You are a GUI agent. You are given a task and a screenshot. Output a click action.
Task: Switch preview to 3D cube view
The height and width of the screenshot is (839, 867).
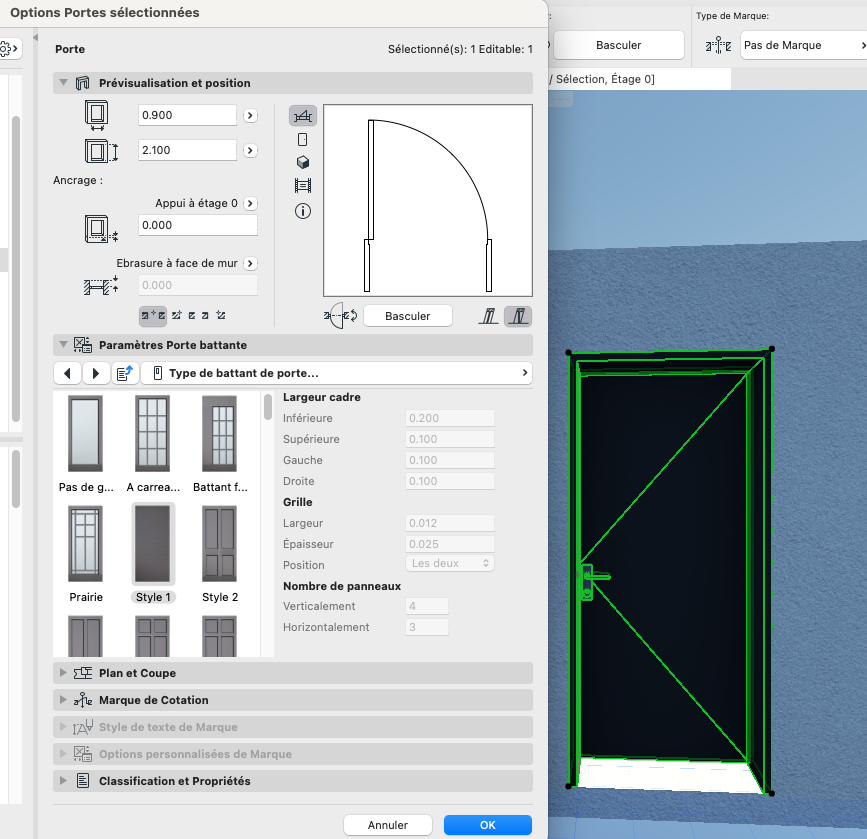tap(302, 162)
